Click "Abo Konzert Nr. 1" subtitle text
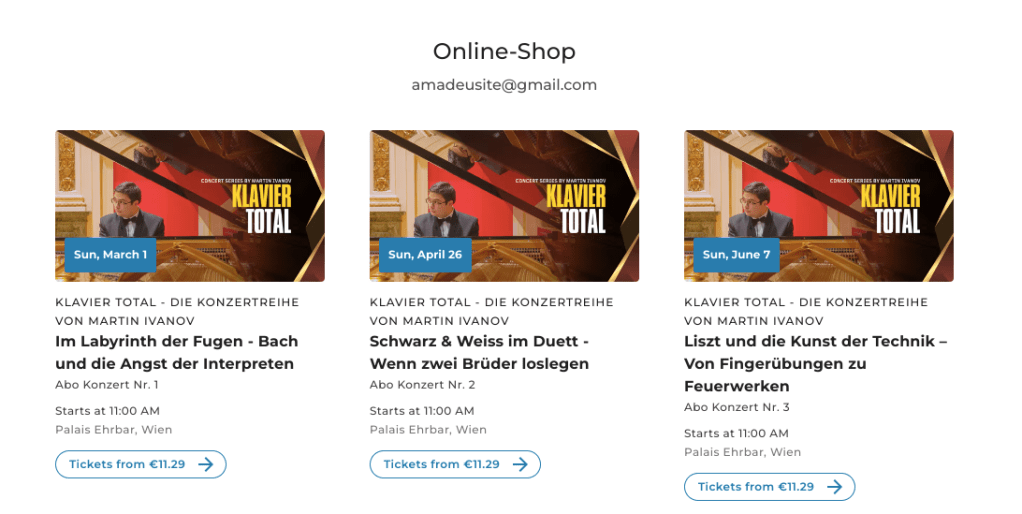 pos(107,384)
